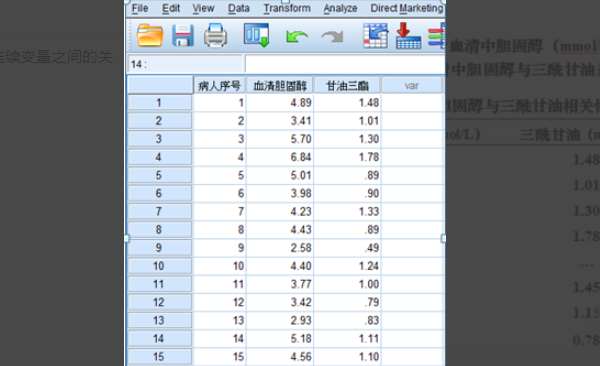Click the cell containing .49
This screenshot has height=366, width=600.
click(x=347, y=248)
